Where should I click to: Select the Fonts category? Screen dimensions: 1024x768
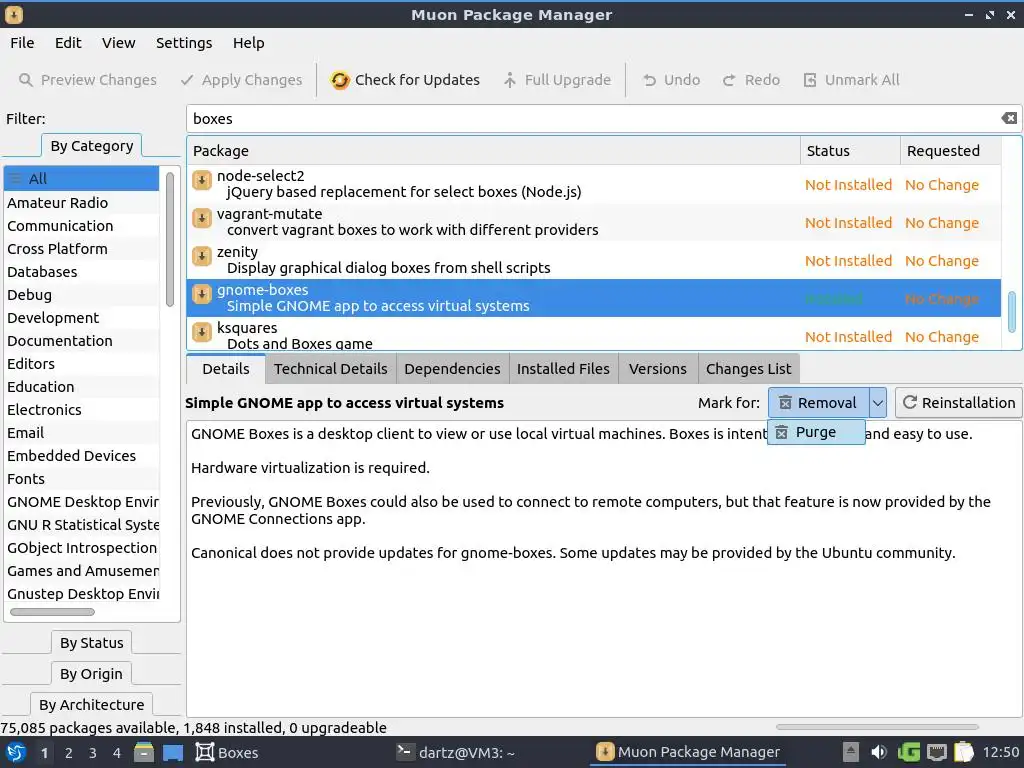tap(82, 479)
